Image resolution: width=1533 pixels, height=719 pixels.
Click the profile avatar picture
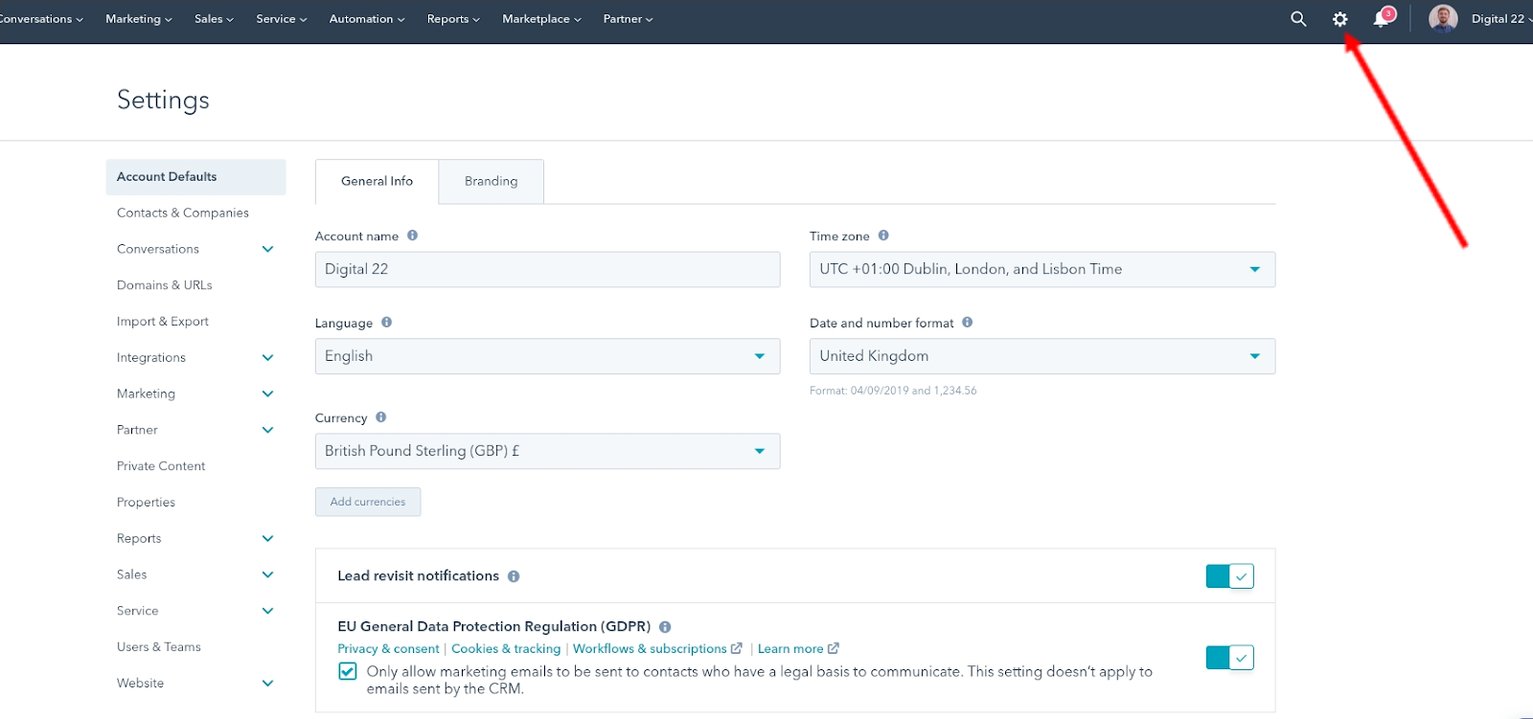pyautogui.click(x=1442, y=18)
